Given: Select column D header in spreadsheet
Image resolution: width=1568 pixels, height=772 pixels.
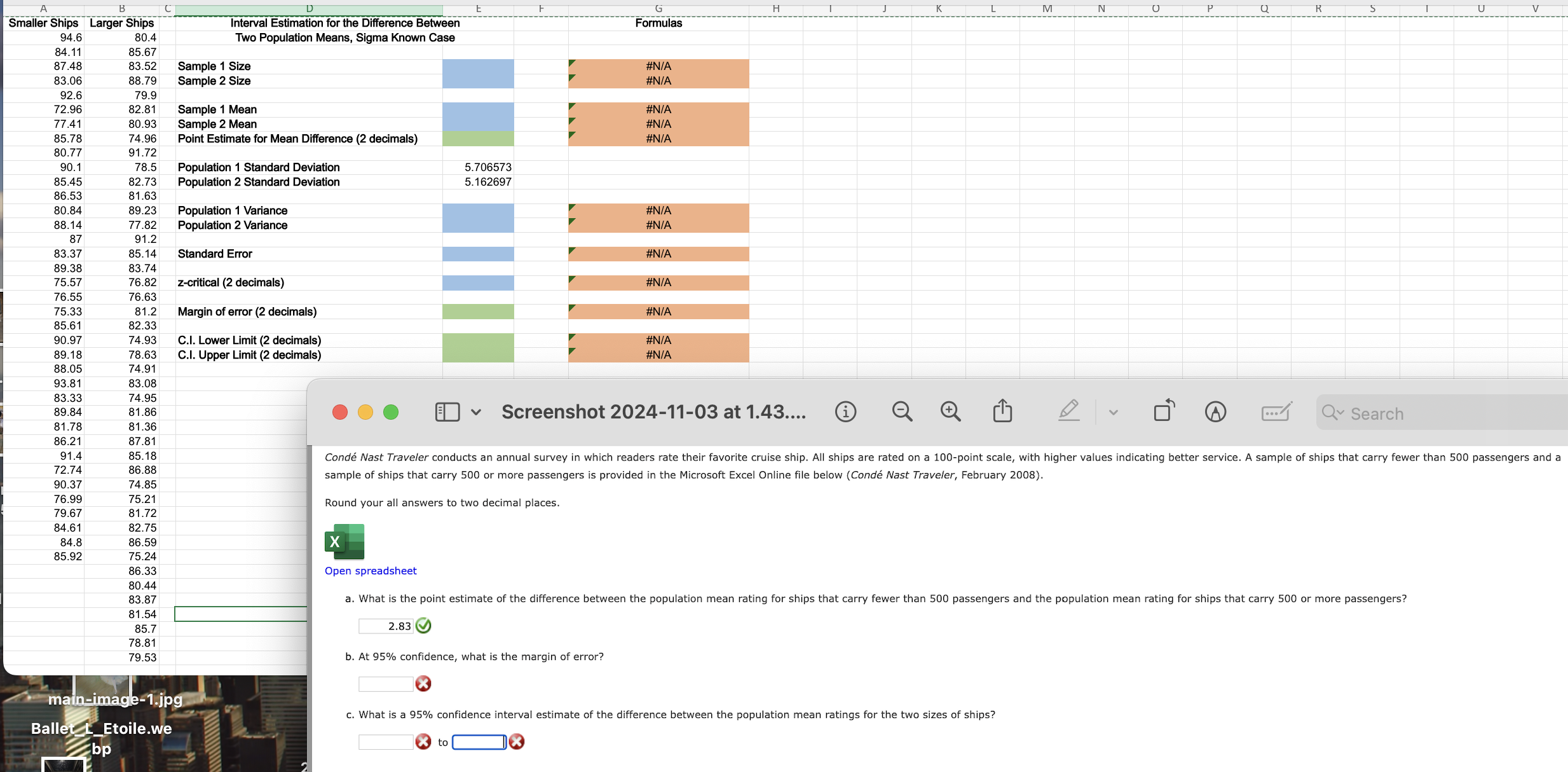Looking at the screenshot, I should 309,8.
